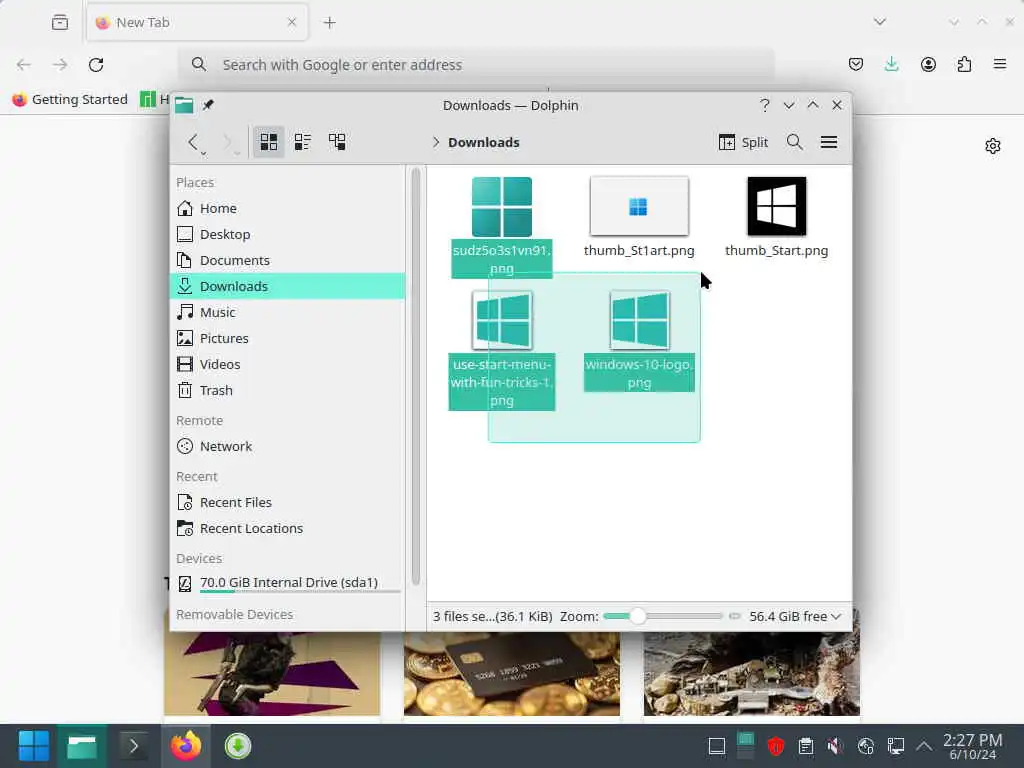This screenshot has width=1024, height=768.
Task: Open Trash in Places panel
Action: (x=288, y=391)
